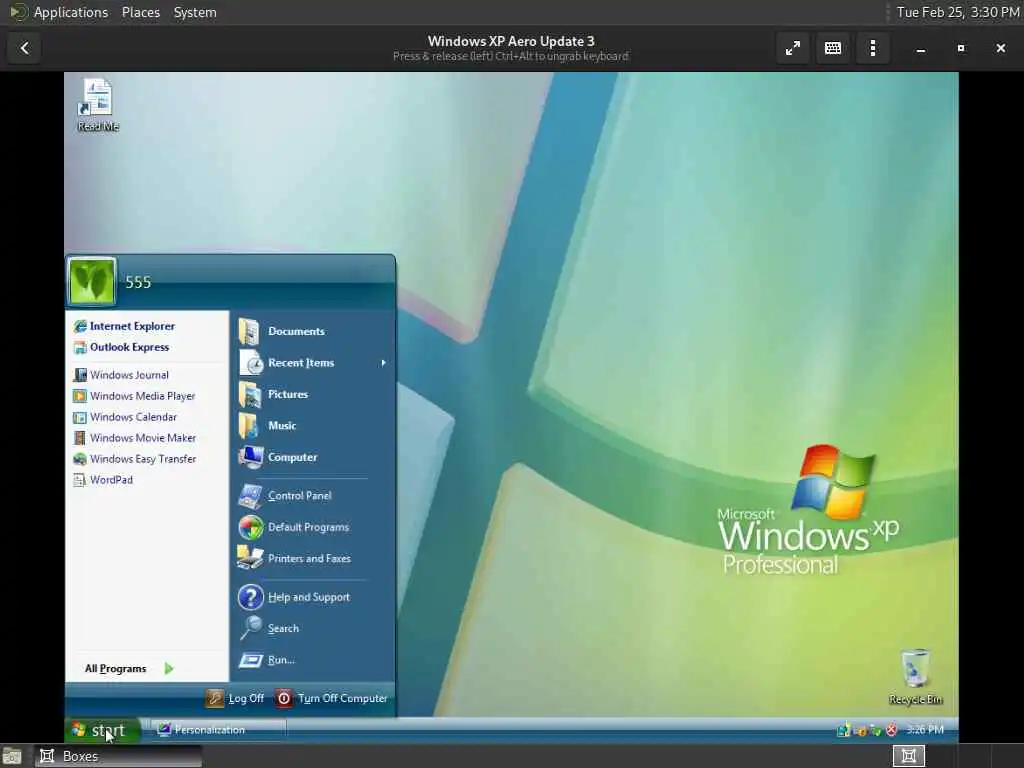Click the Windows start button
This screenshot has height=768, width=1024.
point(103,729)
